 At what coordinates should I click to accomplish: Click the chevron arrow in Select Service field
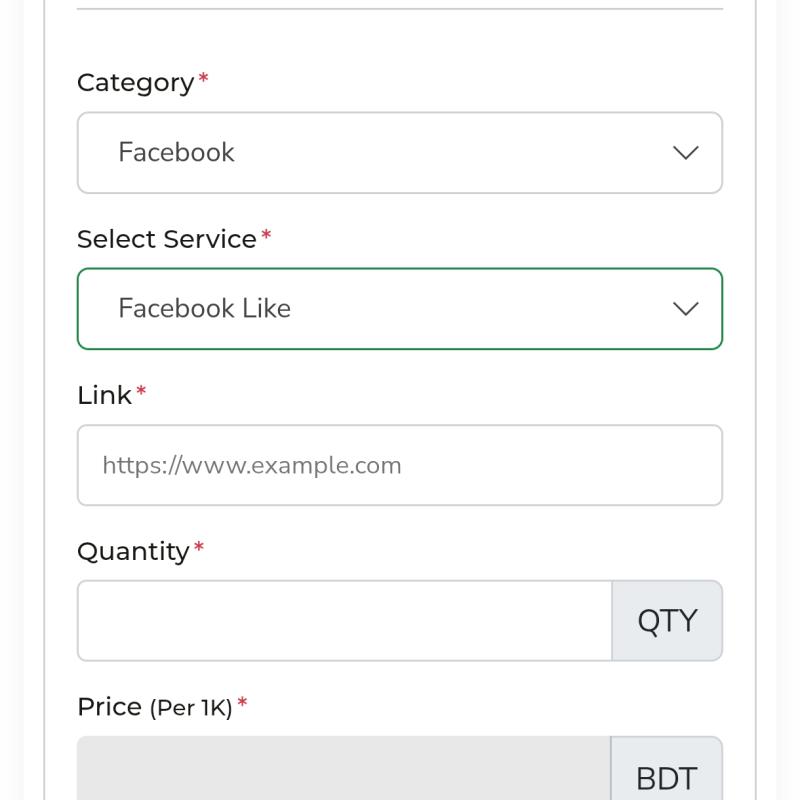pos(685,309)
